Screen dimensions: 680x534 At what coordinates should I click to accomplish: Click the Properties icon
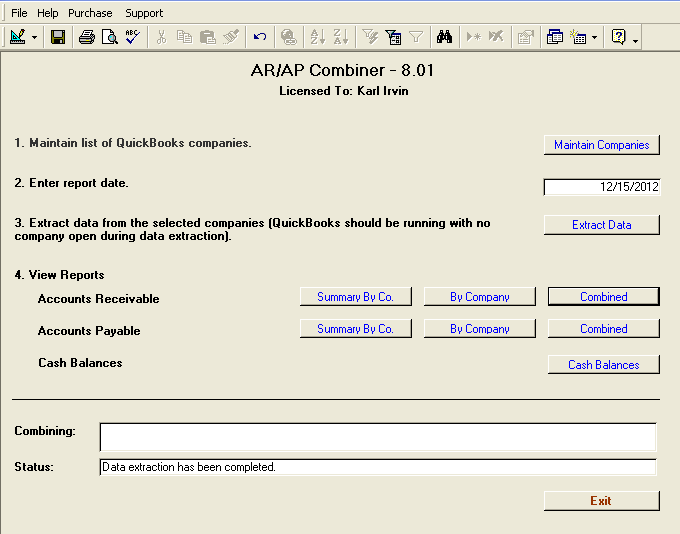[x=526, y=37]
